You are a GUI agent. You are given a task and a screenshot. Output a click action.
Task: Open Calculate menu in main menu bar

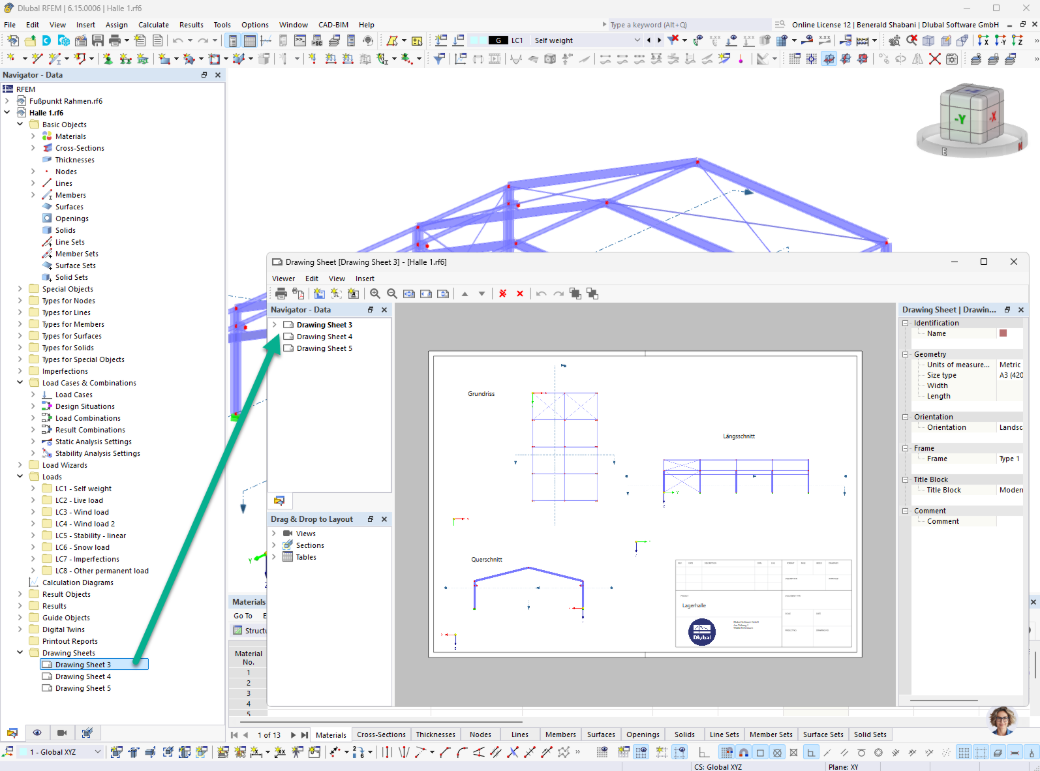(153, 25)
